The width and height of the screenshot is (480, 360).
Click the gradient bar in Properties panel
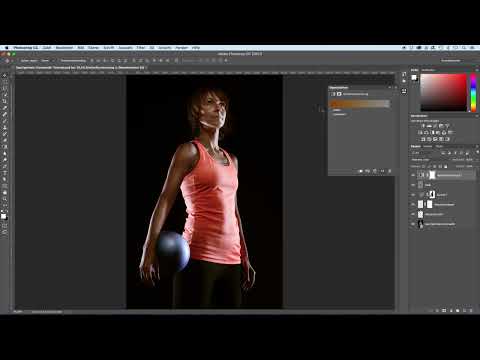click(x=360, y=104)
